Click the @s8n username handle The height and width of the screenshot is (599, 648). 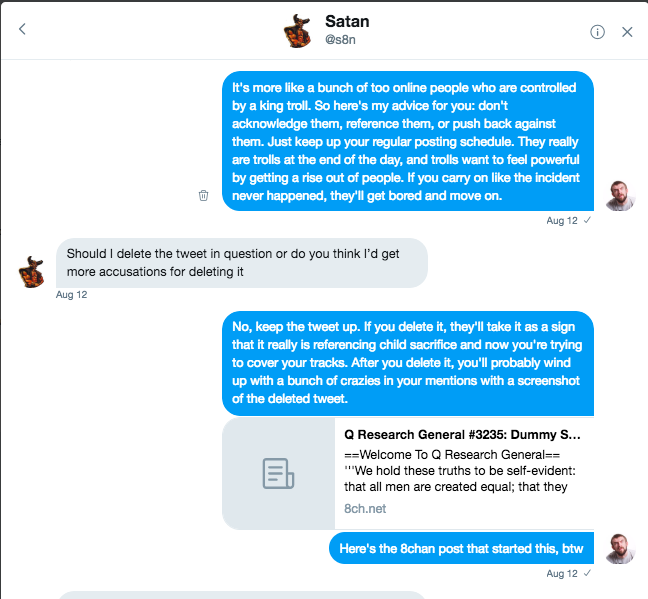tap(340, 40)
